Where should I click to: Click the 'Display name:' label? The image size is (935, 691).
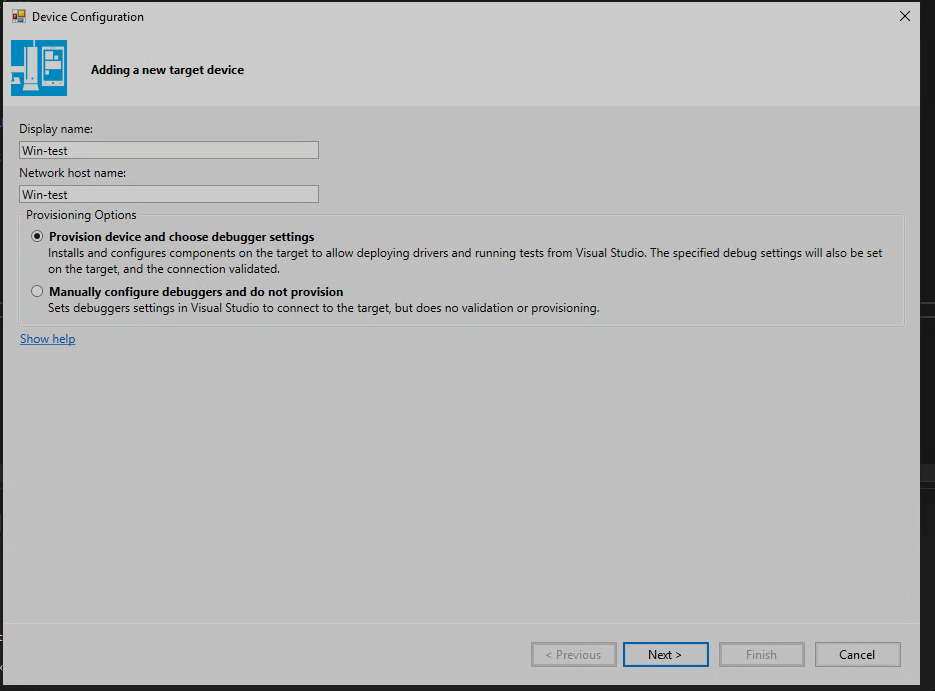pos(56,129)
